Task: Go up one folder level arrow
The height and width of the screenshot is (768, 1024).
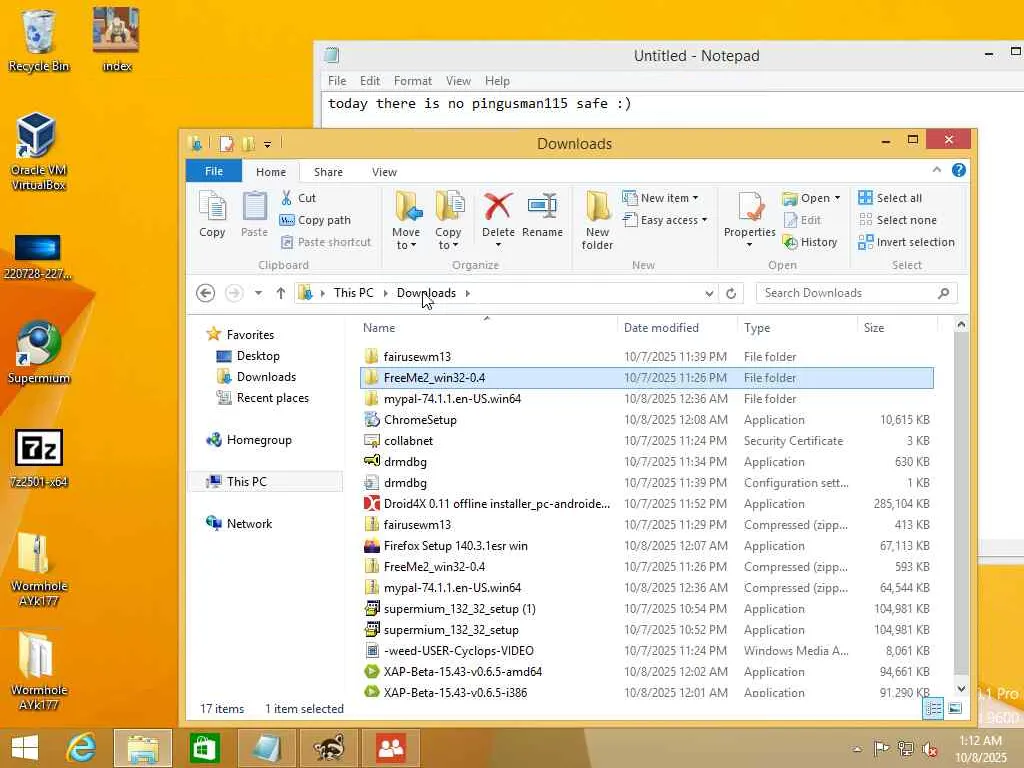Action: coord(281,293)
